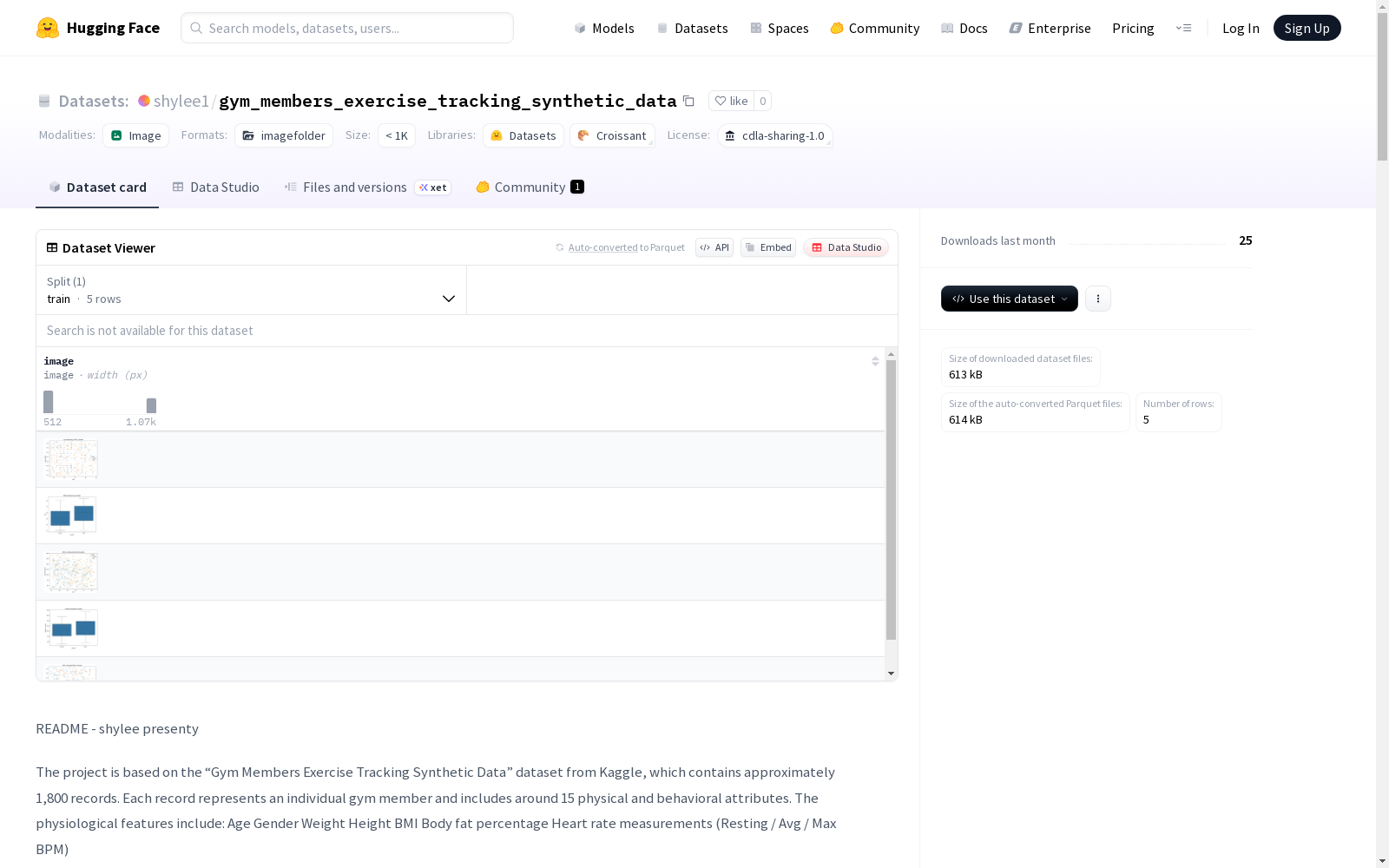Click the imagefolder format tag
The width and height of the screenshot is (1389, 868).
[x=284, y=135]
